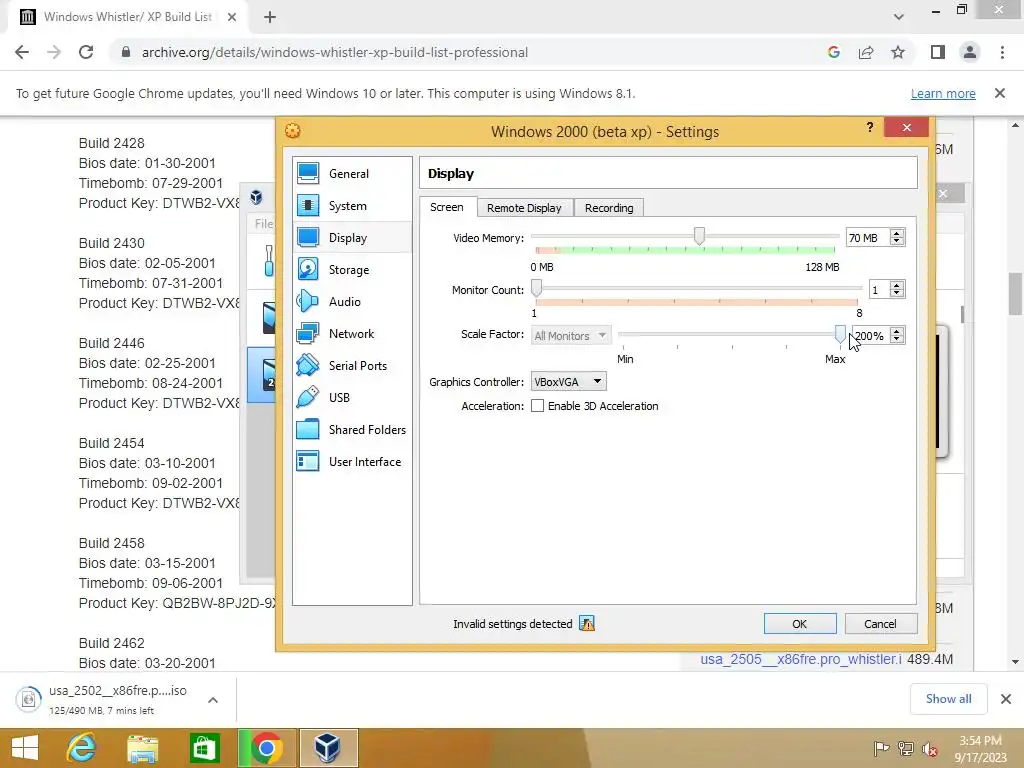
Task: Open Shared Folders icon
Action: 308,430
